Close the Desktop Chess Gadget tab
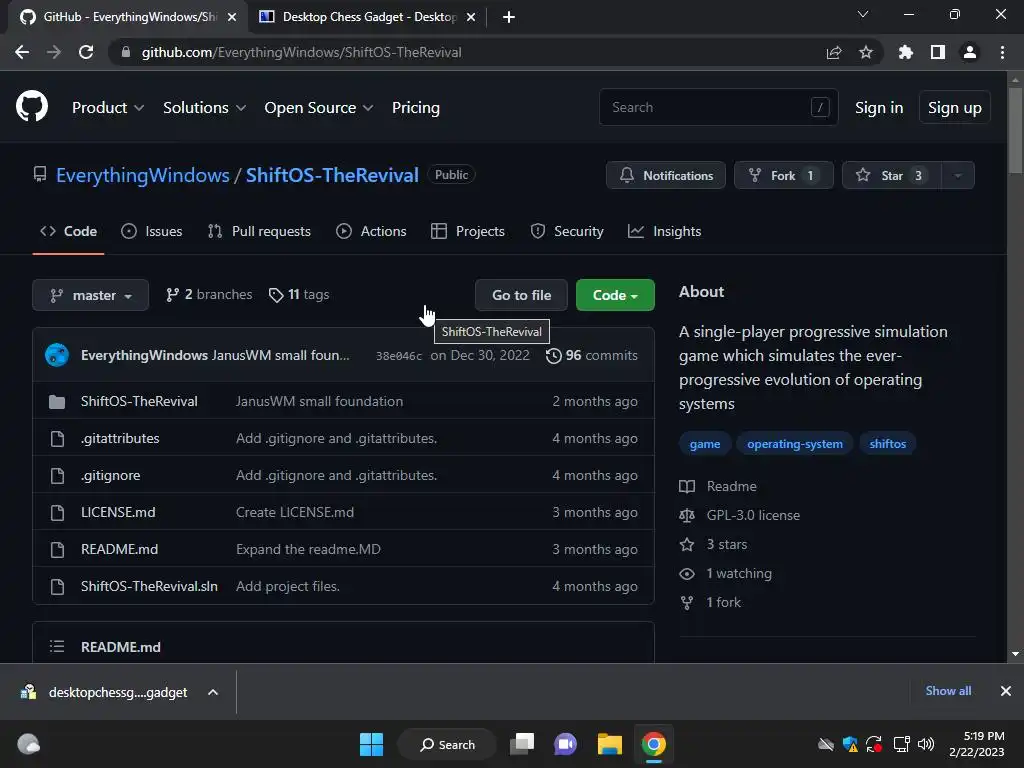Screen dimensions: 1024x768 (471, 17)
